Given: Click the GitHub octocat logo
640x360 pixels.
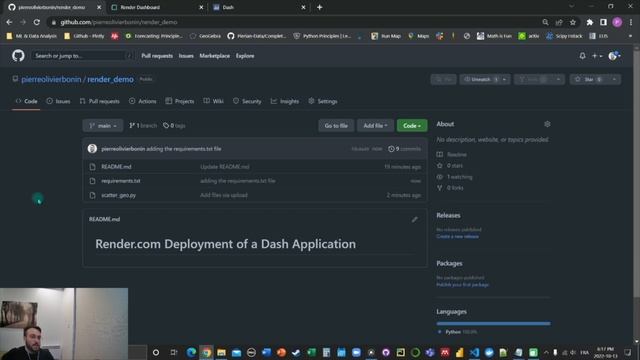Looking at the screenshot, I should tap(18, 56).
